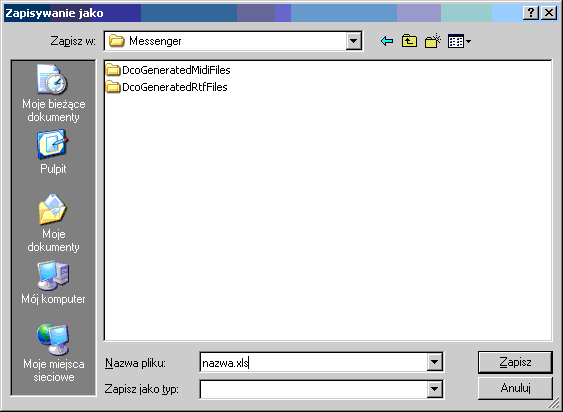Image resolution: width=563 pixels, height=412 pixels.
Task: Click the Messenger folder combo box
Action: [x=233, y=41]
